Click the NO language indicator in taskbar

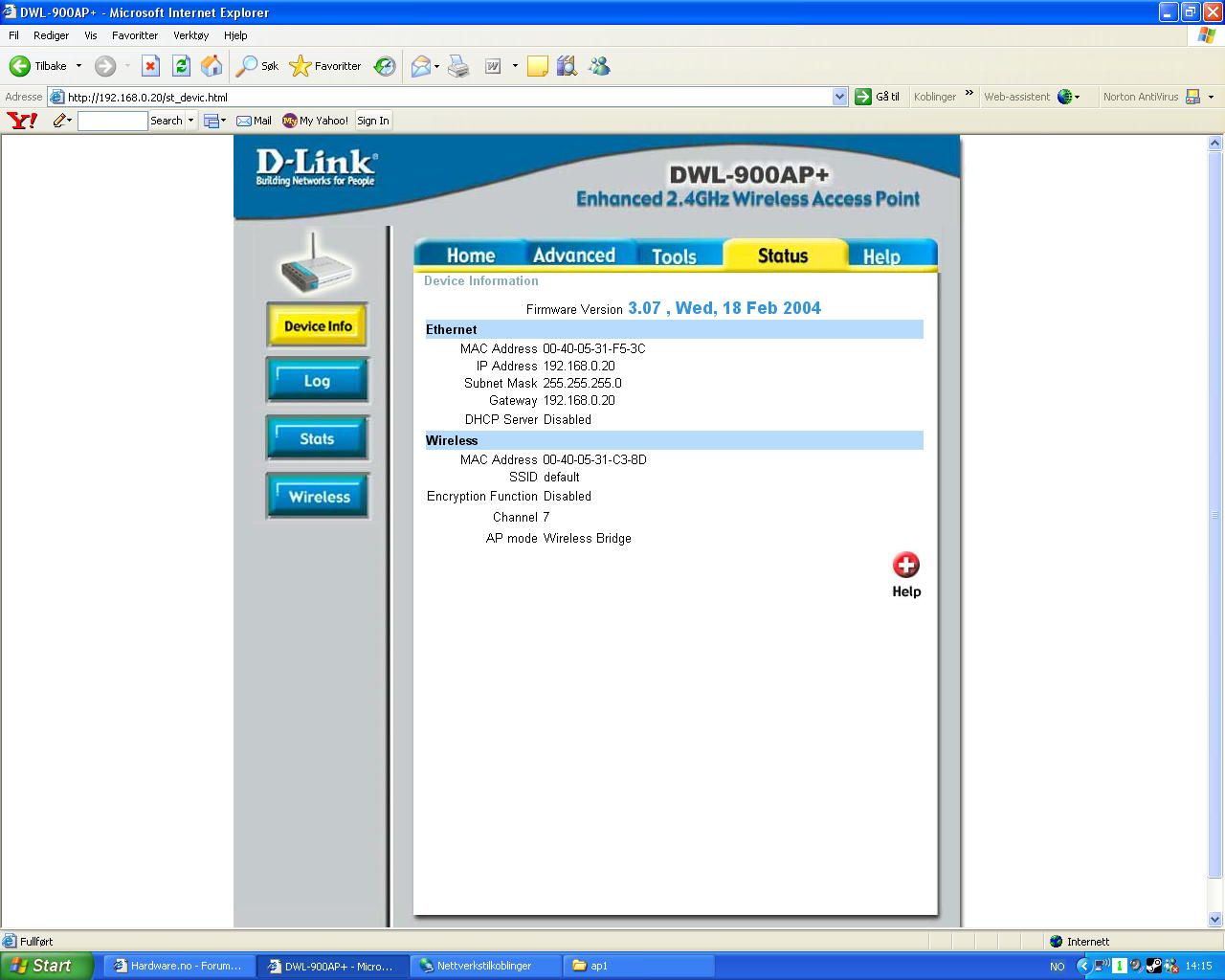1057,966
